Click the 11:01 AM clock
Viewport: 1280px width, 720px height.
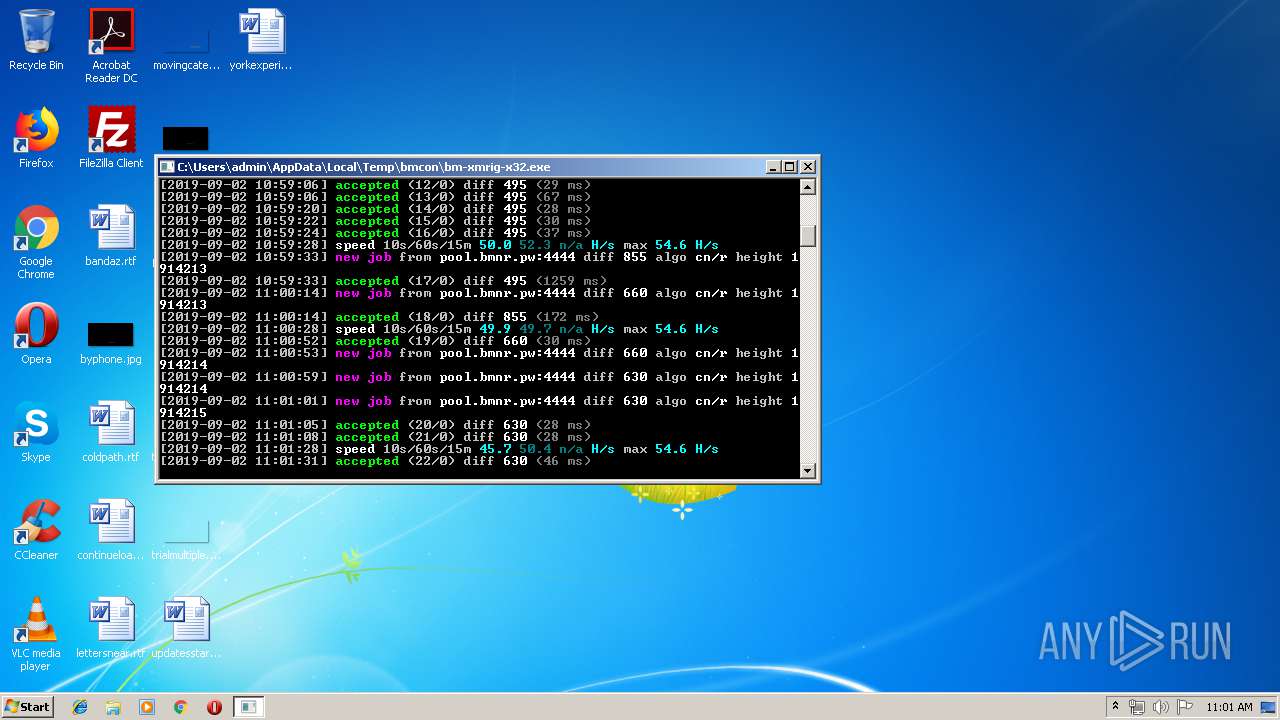[1229, 707]
